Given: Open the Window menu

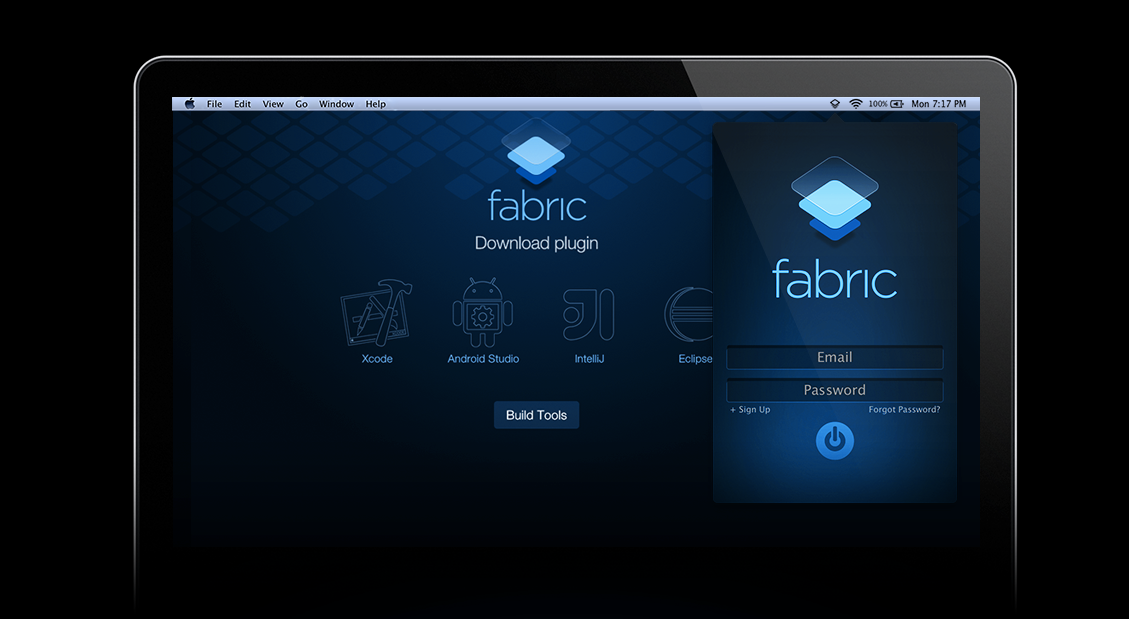Looking at the screenshot, I should coord(336,104).
